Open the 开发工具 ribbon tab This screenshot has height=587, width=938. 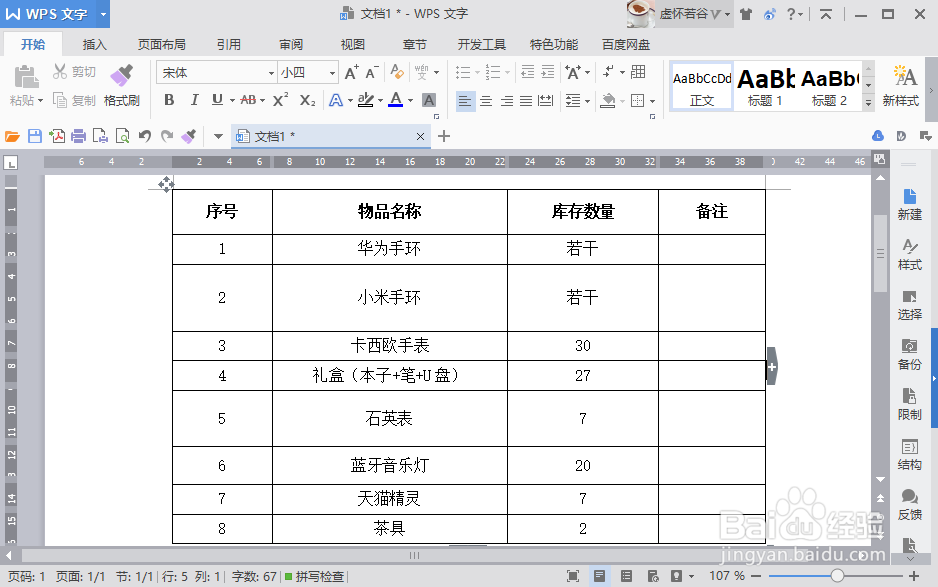click(x=482, y=44)
